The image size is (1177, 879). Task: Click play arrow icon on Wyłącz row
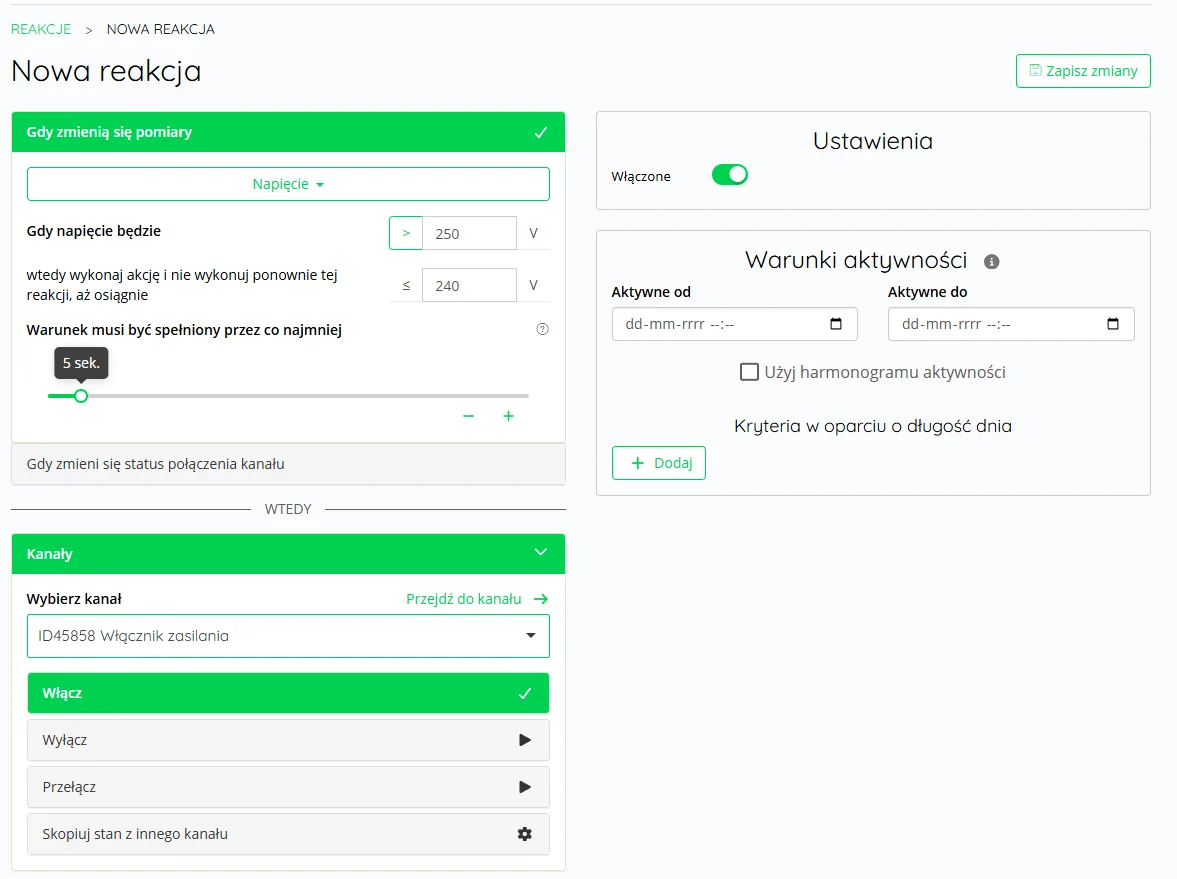[x=524, y=740]
